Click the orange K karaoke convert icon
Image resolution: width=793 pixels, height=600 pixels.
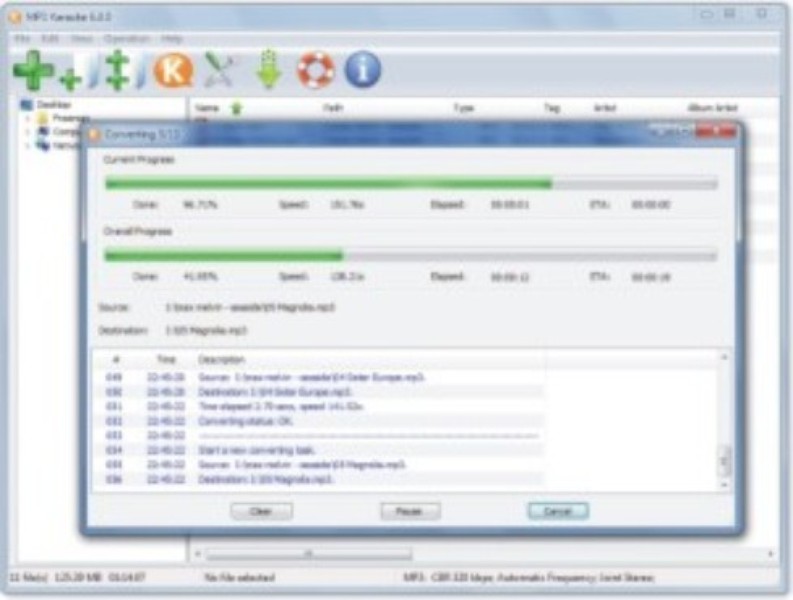click(173, 70)
